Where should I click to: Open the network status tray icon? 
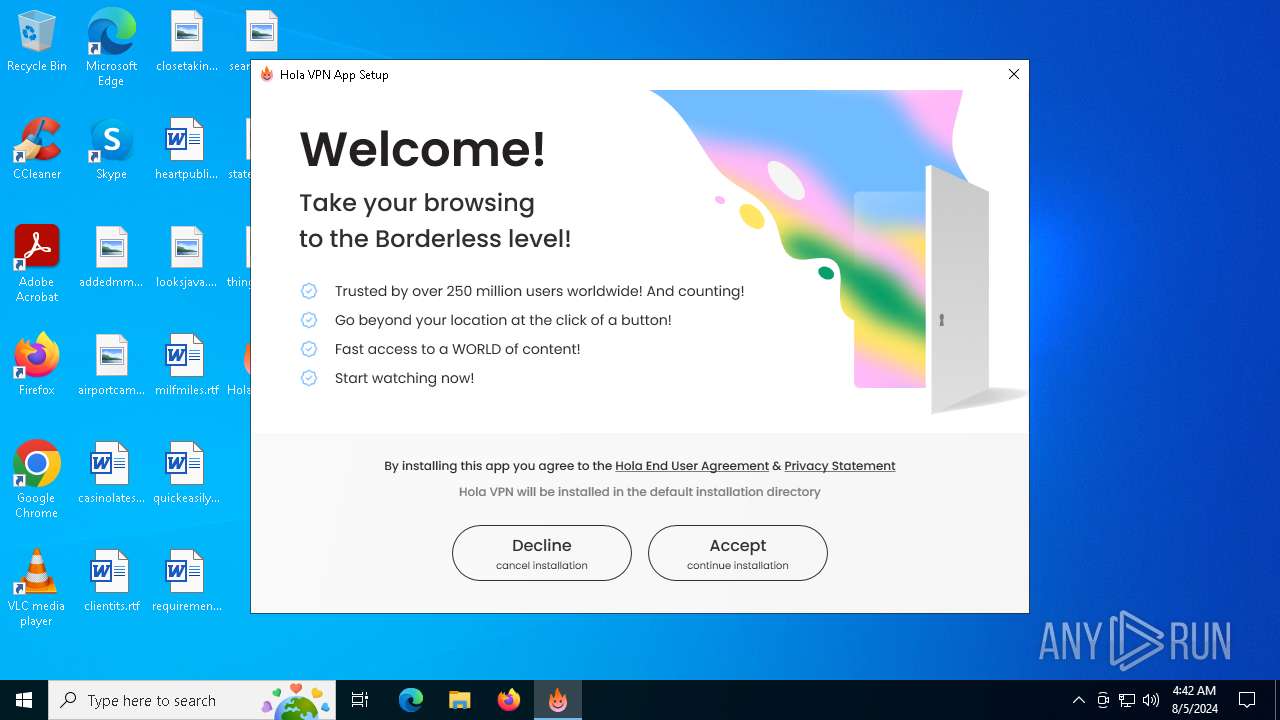[1127, 700]
